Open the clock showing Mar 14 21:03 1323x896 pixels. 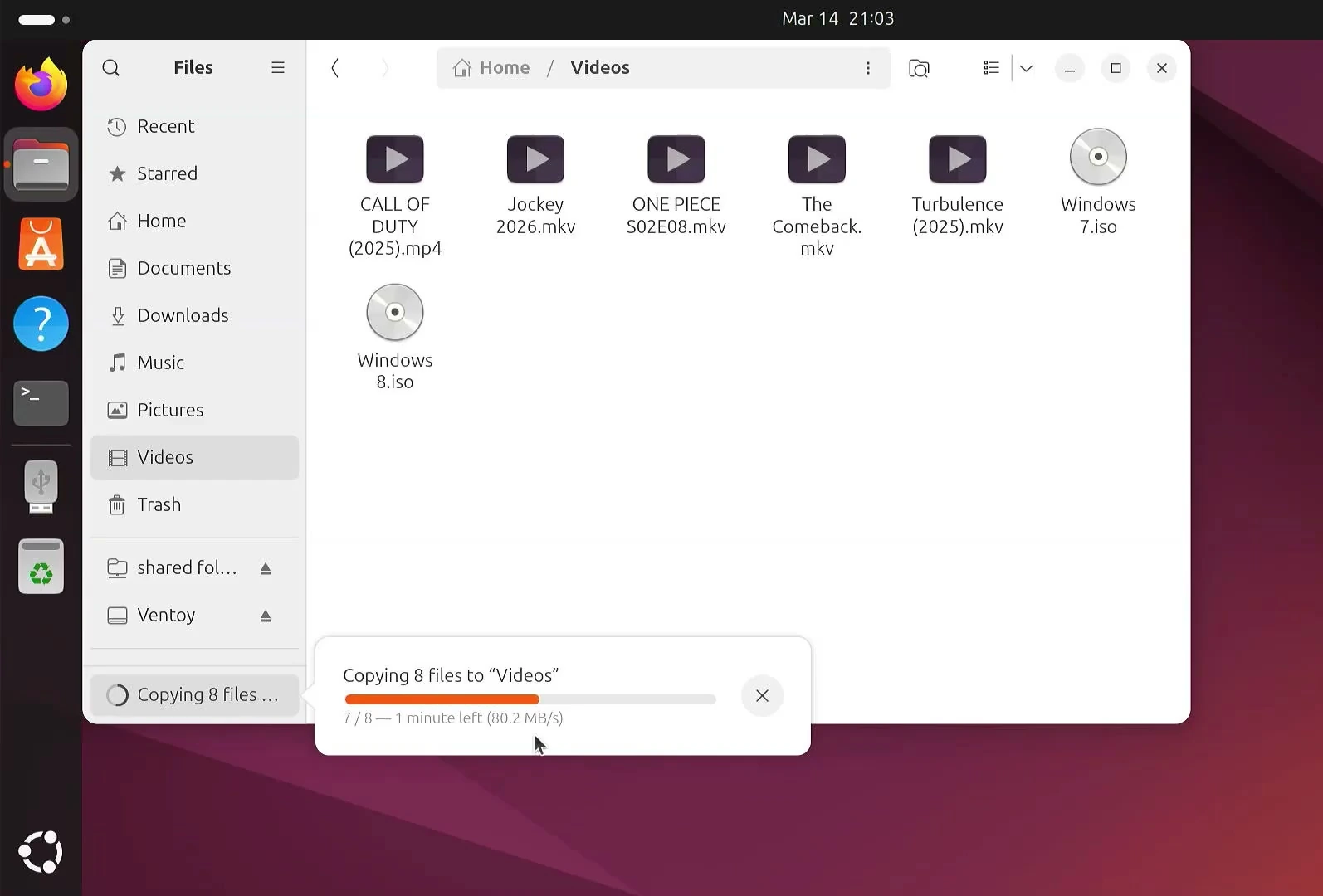tap(837, 18)
